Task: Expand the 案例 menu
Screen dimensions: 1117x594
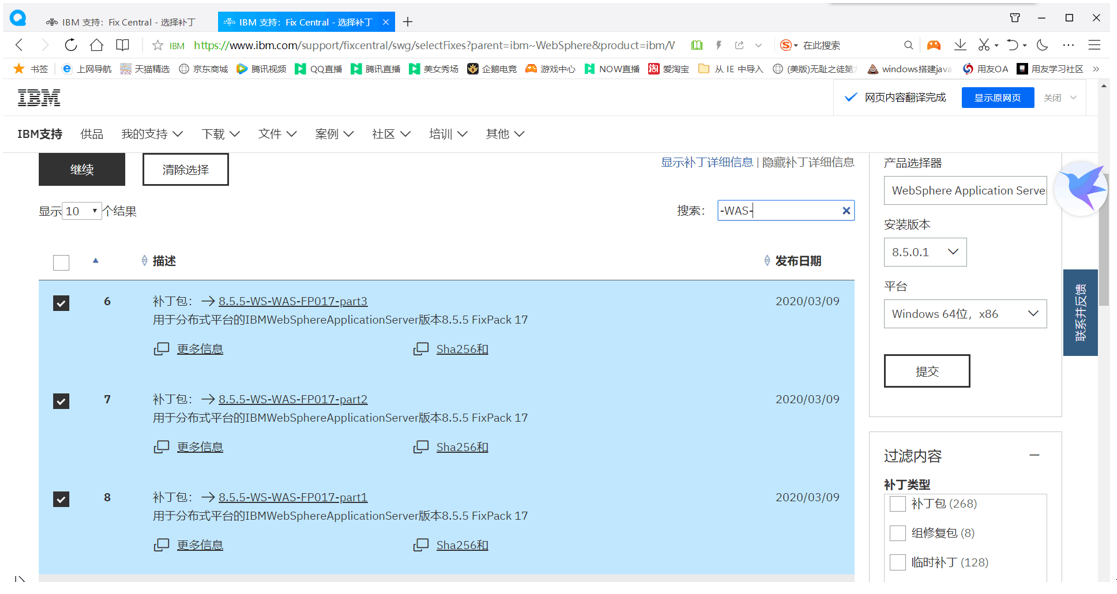Action: coord(334,134)
